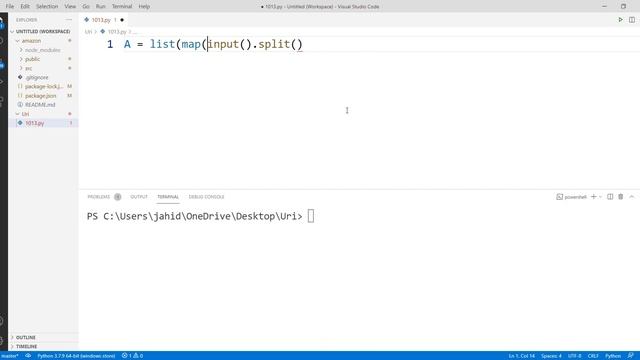Open the Help menu
The width and height of the screenshot is (640, 360).
tap(144, 7)
